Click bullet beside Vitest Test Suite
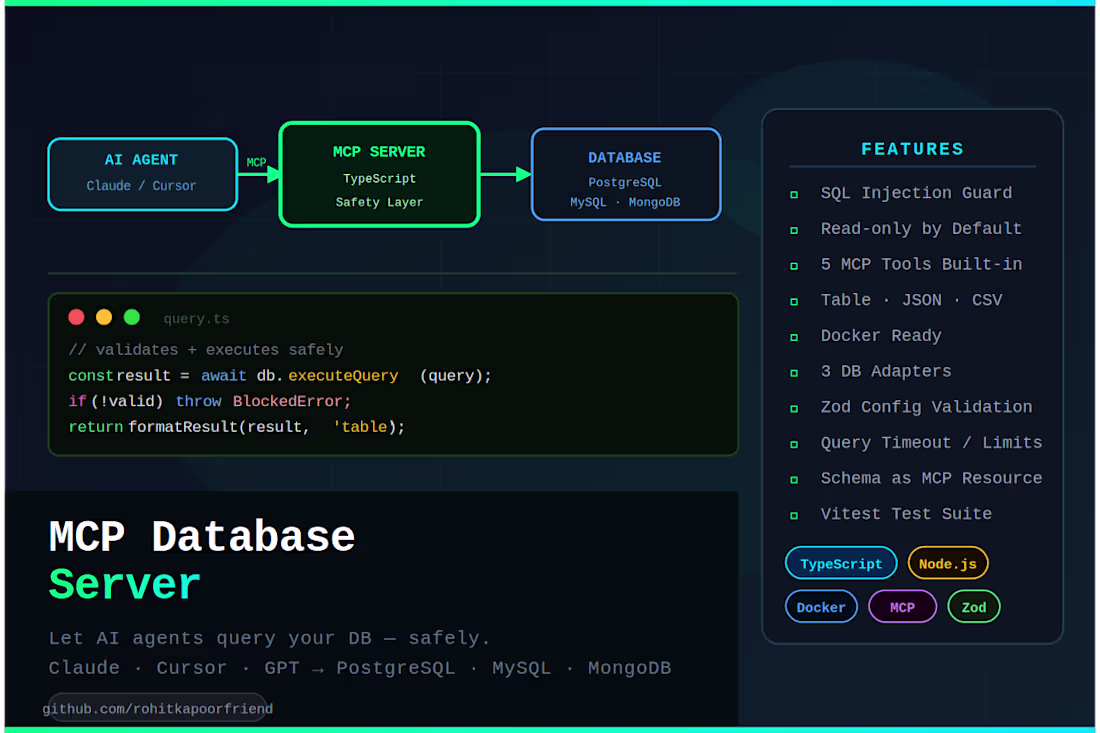 tap(794, 516)
